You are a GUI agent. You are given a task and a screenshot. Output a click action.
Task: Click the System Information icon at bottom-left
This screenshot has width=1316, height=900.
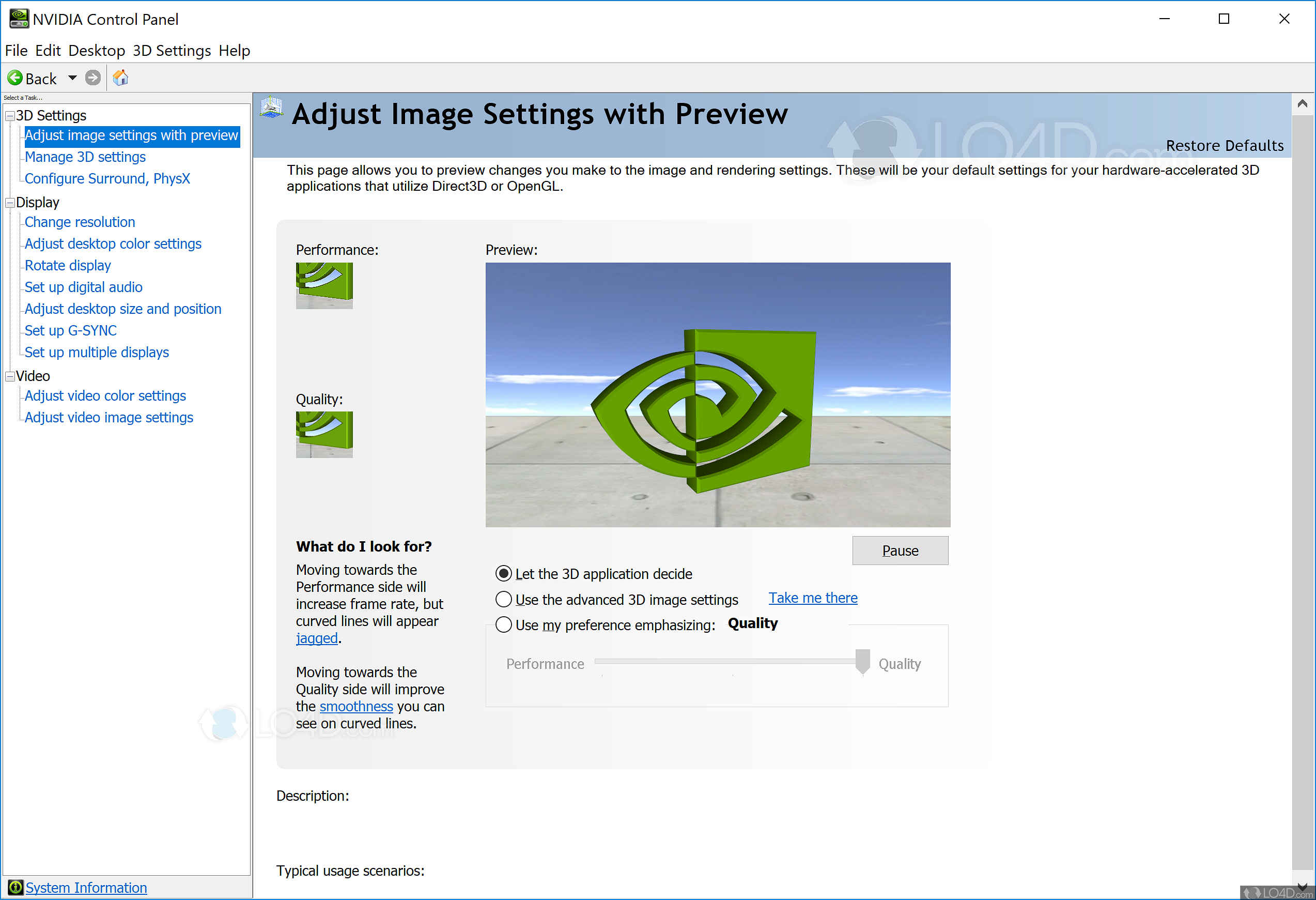[16, 887]
